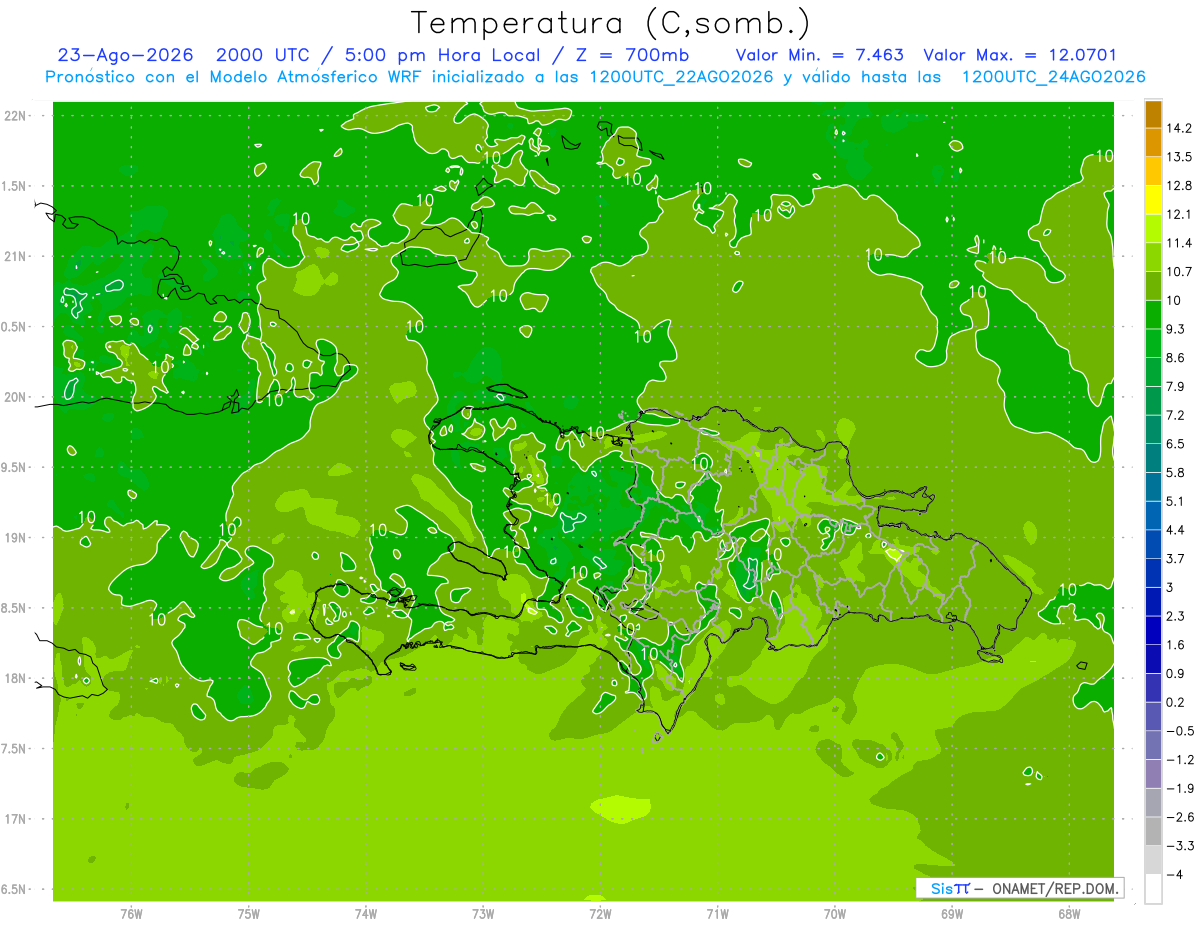Click the "76W" longitude axis label
The image size is (1200, 927).
(x=131, y=914)
